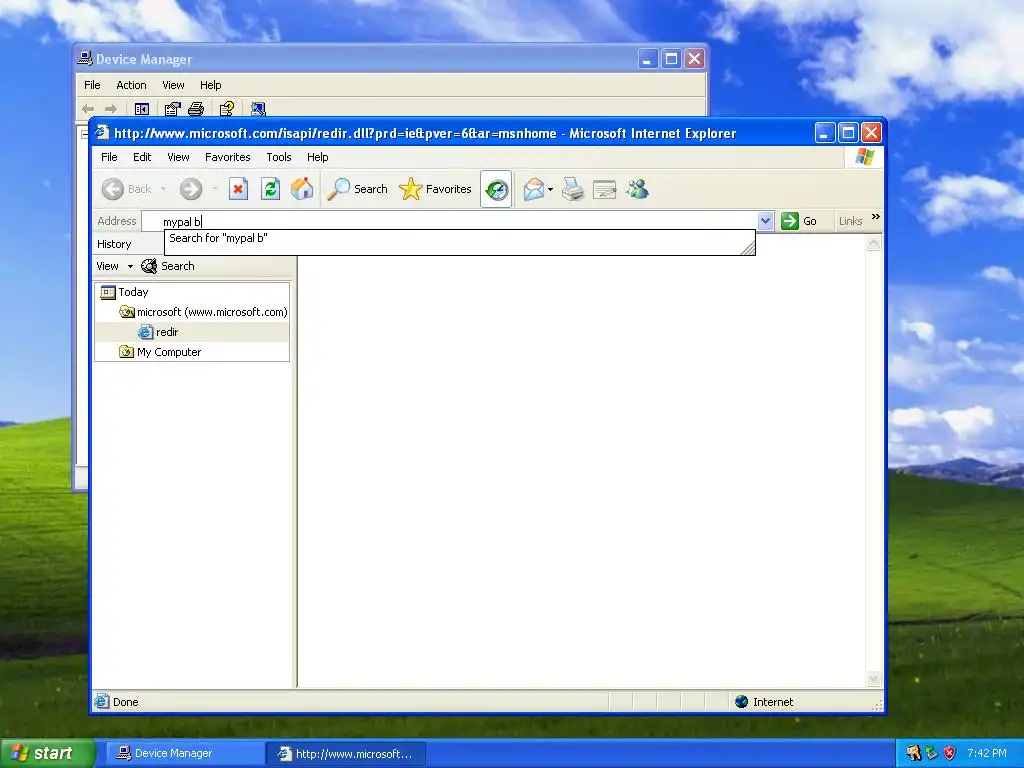Open the File menu in Device Manager
The image size is (1024, 768).
point(92,85)
